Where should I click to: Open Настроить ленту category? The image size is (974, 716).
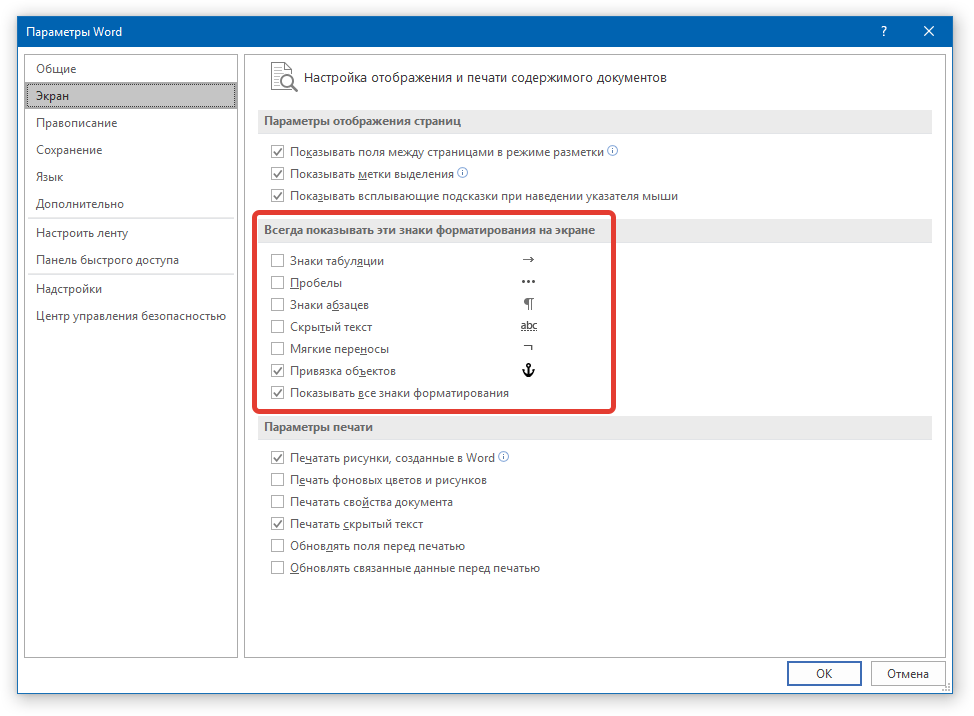(131, 233)
